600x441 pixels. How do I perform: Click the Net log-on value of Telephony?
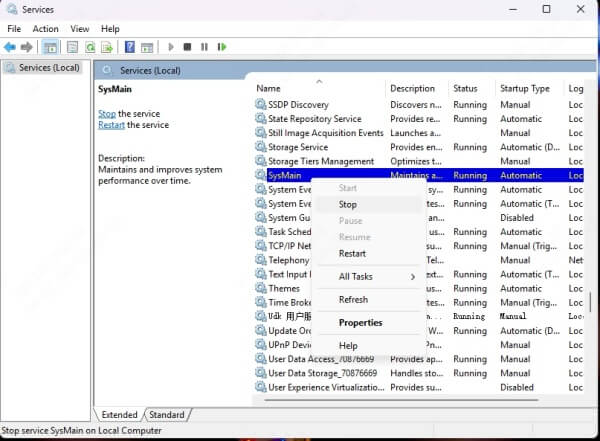point(576,260)
